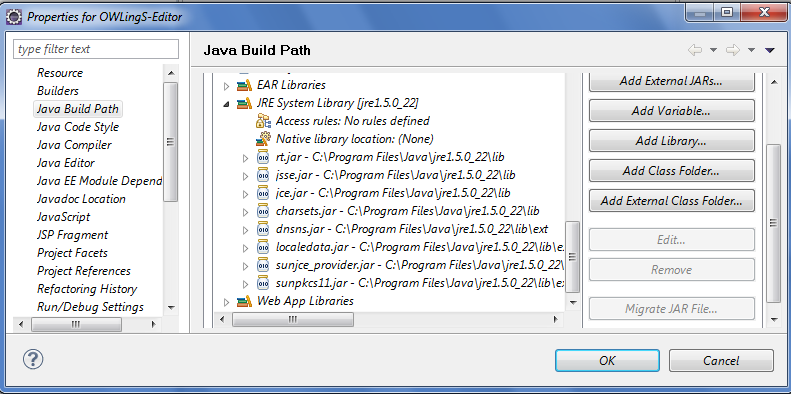Open Project References page
Image resolution: width=791 pixels, height=394 pixels.
coord(84,271)
